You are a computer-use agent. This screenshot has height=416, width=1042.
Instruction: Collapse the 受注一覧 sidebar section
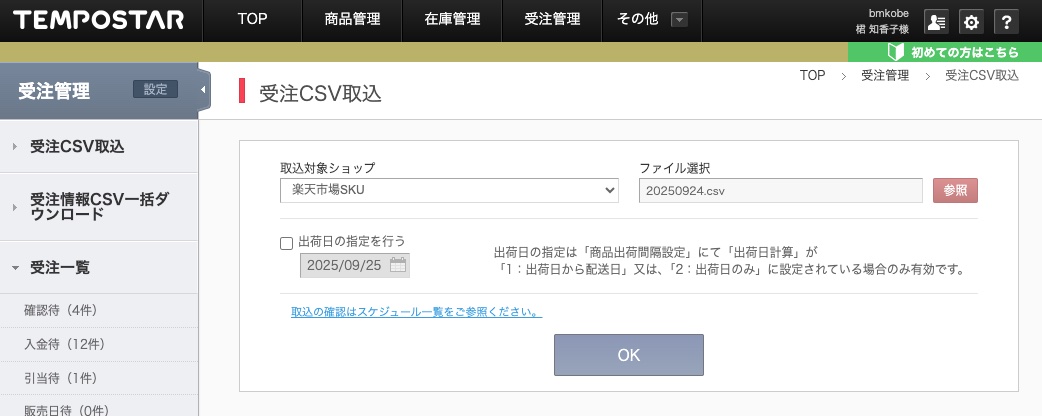(15, 268)
